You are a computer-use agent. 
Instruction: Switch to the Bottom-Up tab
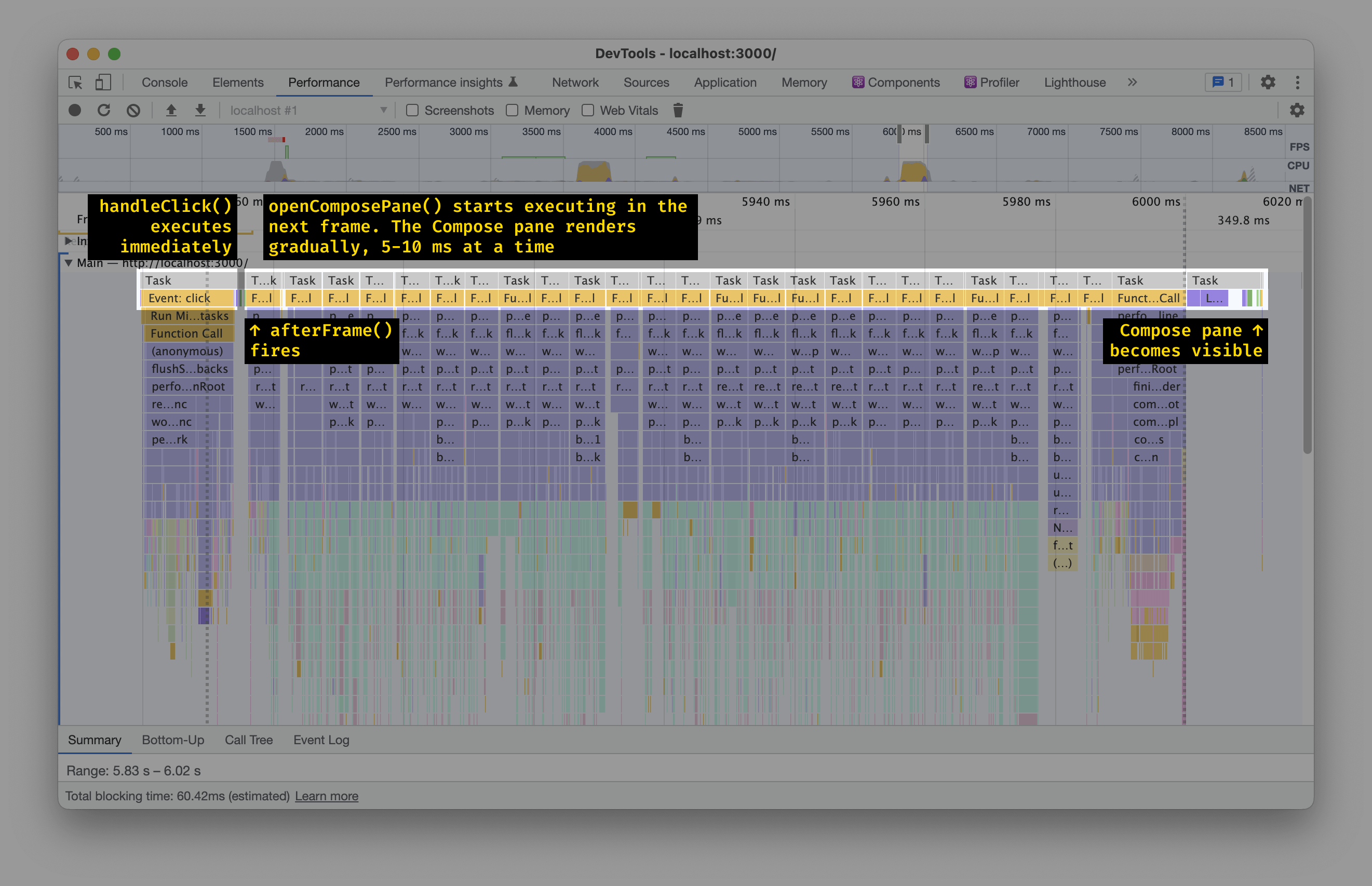(x=172, y=740)
